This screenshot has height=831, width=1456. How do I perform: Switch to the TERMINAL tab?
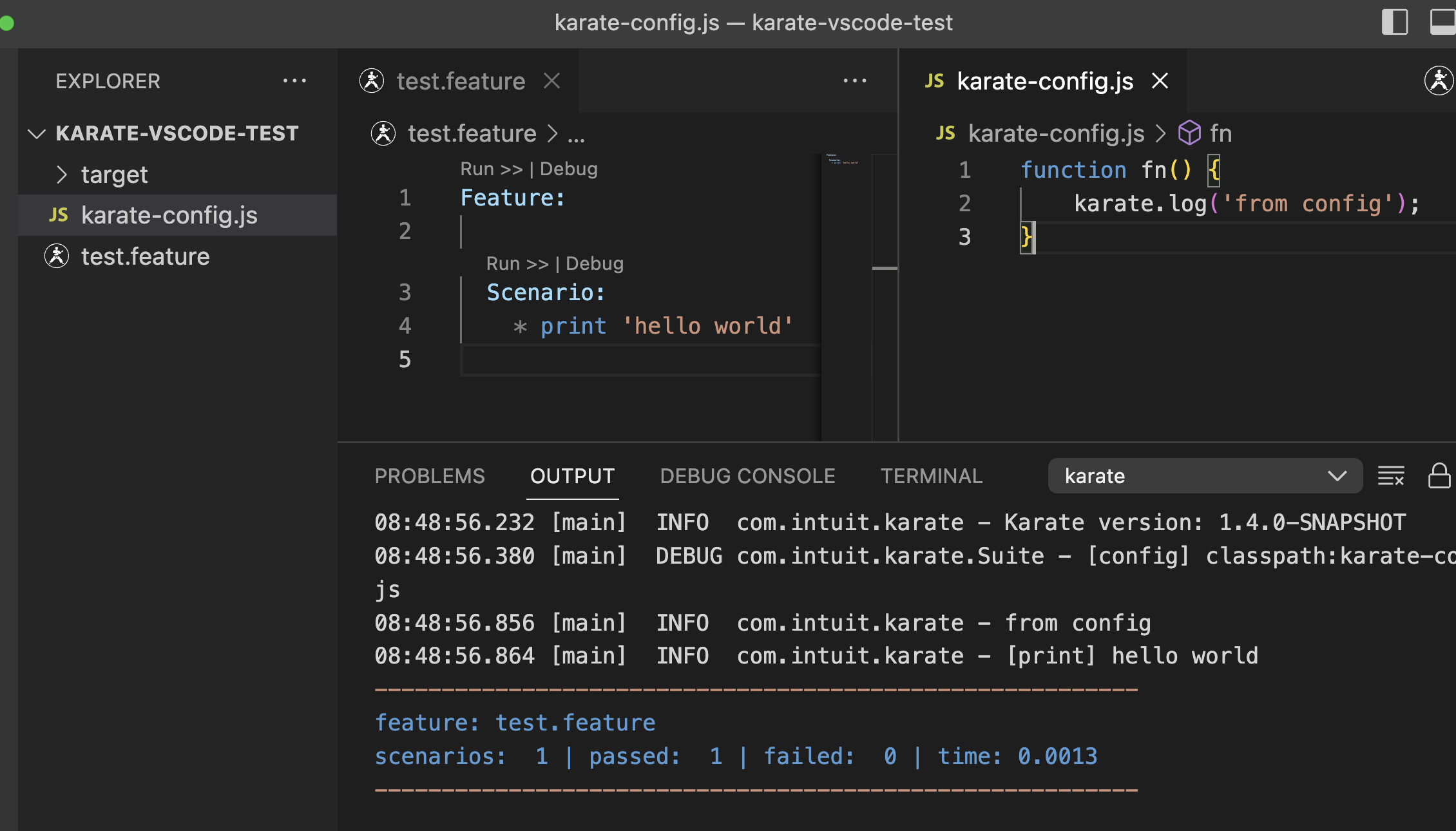tap(931, 476)
